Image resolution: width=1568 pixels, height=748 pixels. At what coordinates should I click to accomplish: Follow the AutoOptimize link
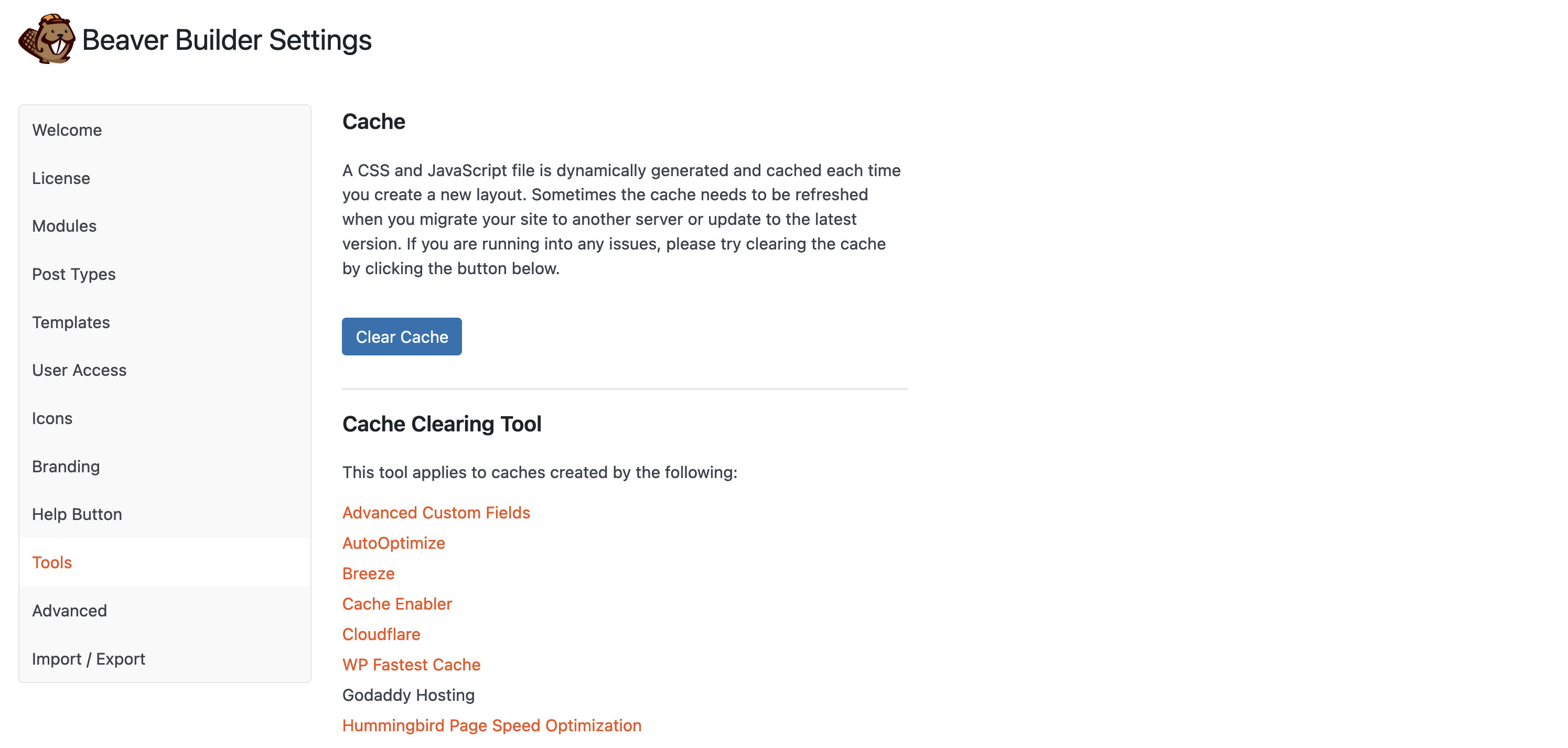tap(393, 543)
